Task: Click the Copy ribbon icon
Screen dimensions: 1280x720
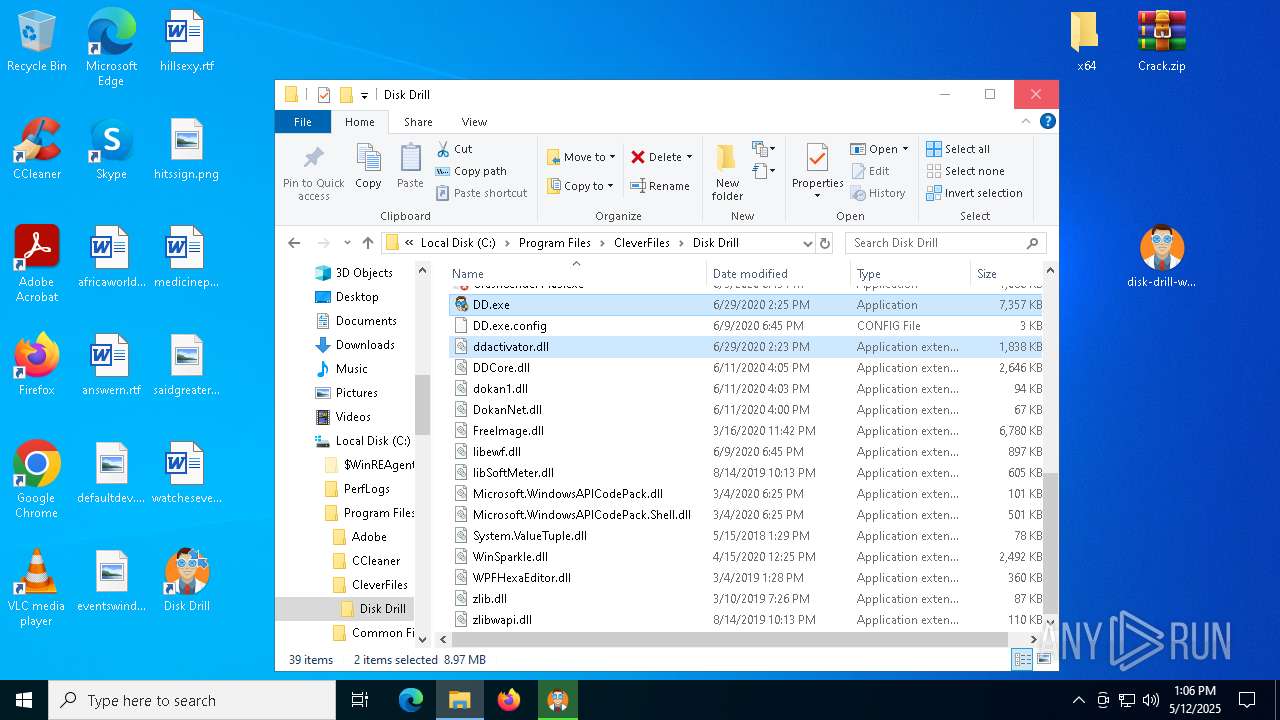Action: tap(368, 166)
